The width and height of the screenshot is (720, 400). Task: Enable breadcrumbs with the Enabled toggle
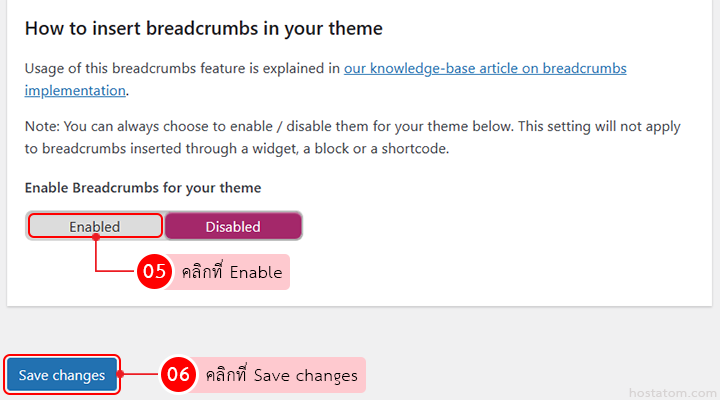pos(95,227)
